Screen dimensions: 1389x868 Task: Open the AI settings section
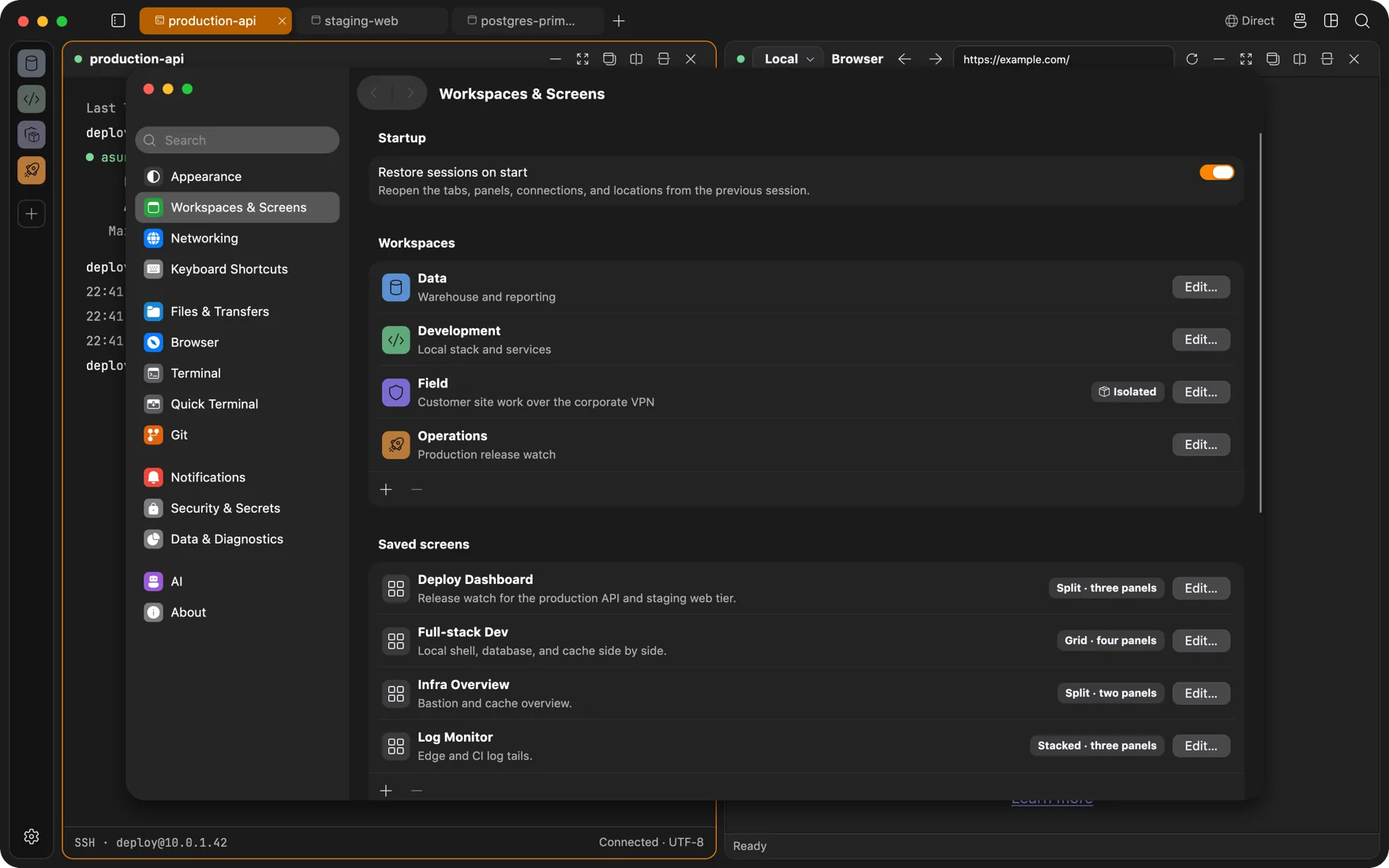[238, 582]
